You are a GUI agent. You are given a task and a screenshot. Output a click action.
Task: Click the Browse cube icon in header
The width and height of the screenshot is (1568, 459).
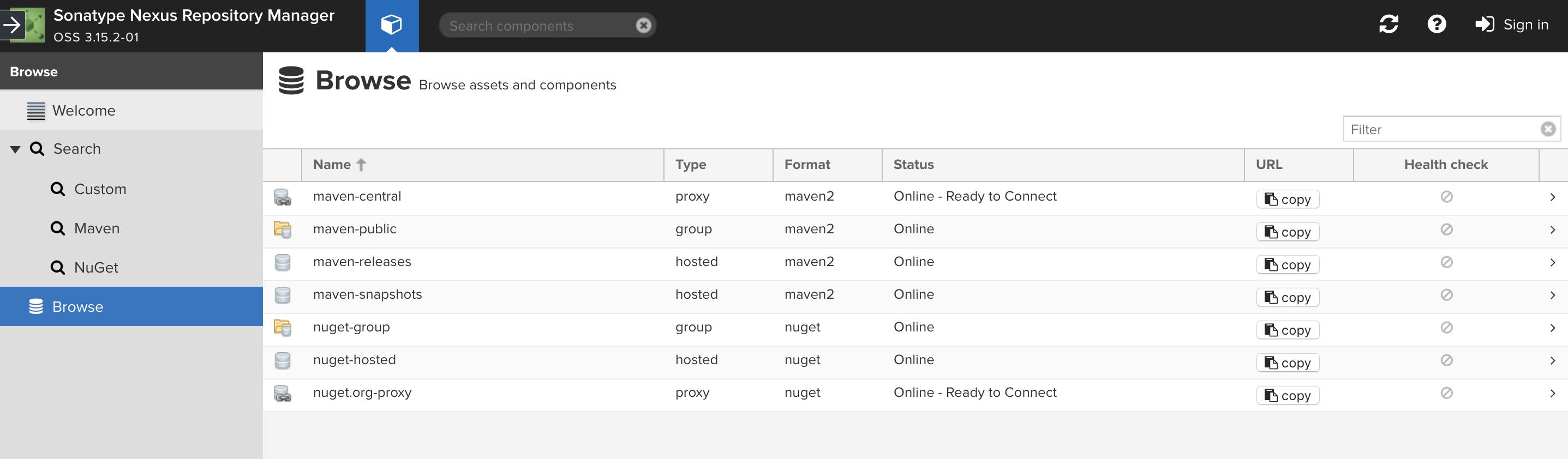tap(391, 25)
